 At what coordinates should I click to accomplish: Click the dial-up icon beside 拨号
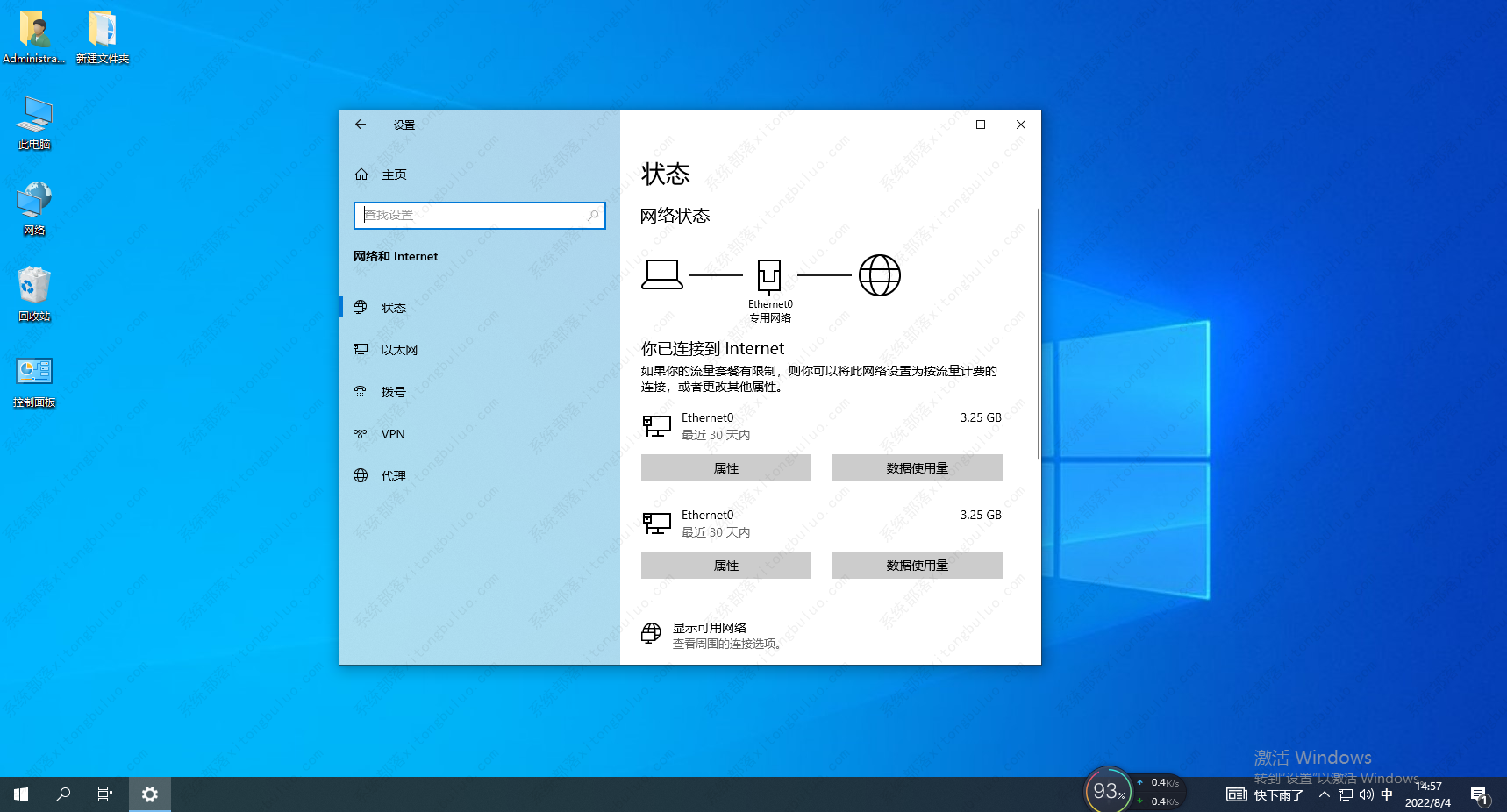[x=361, y=391]
